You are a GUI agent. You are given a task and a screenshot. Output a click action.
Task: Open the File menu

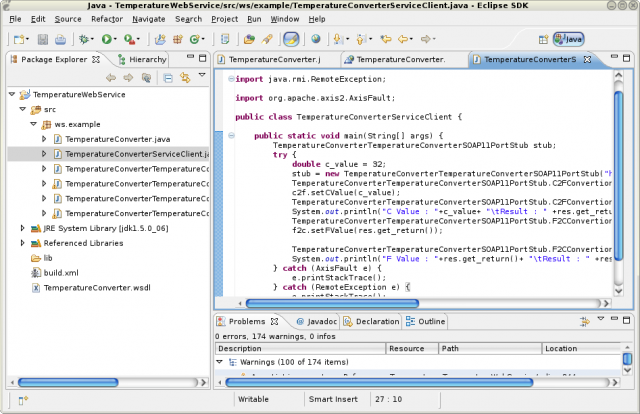click(x=16, y=19)
